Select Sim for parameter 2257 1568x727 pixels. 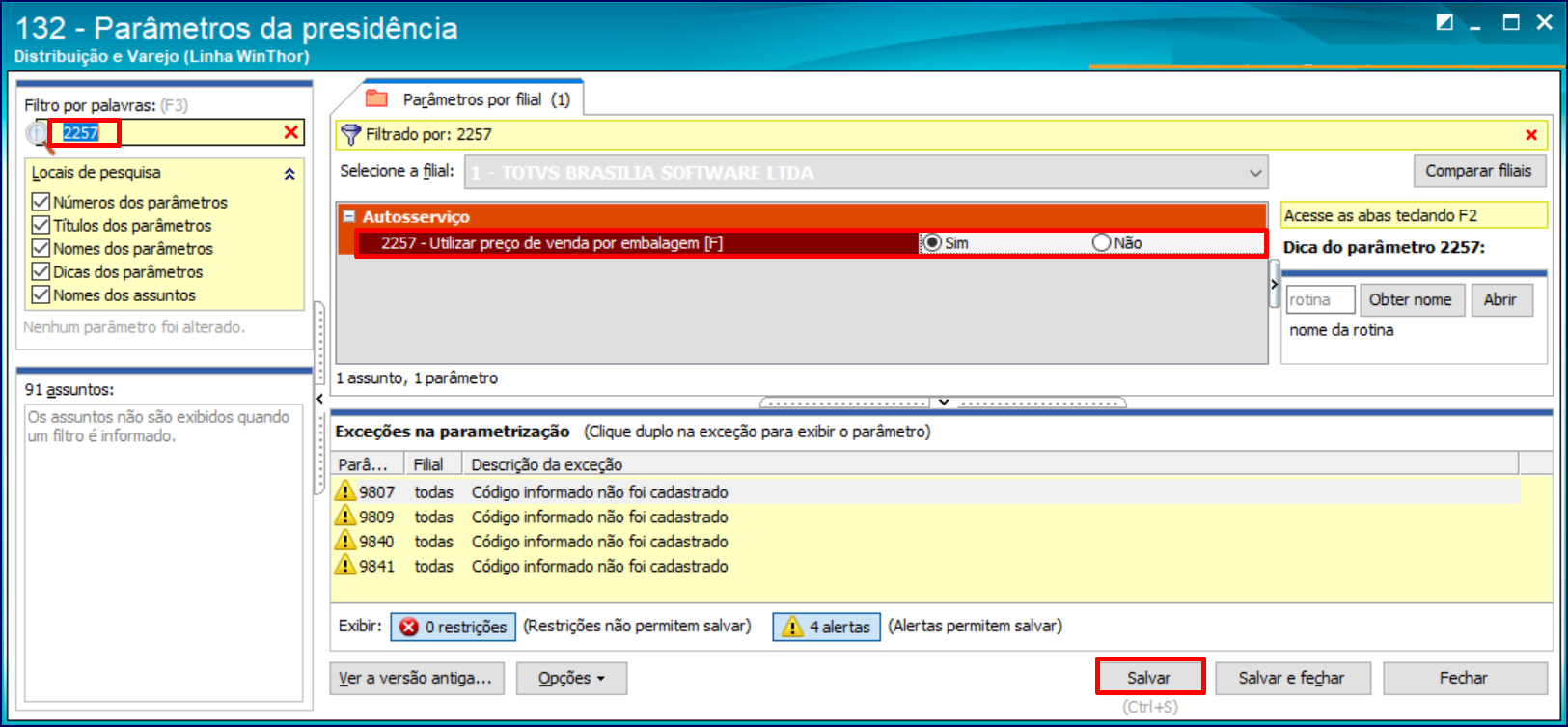pos(932,243)
